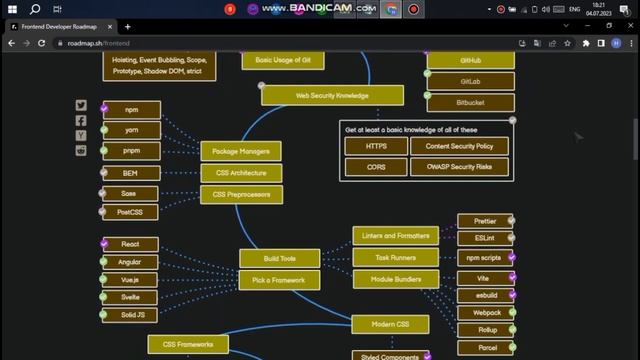Open Windows Start menu
The image size is (640, 360).
[x=12, y=9]
